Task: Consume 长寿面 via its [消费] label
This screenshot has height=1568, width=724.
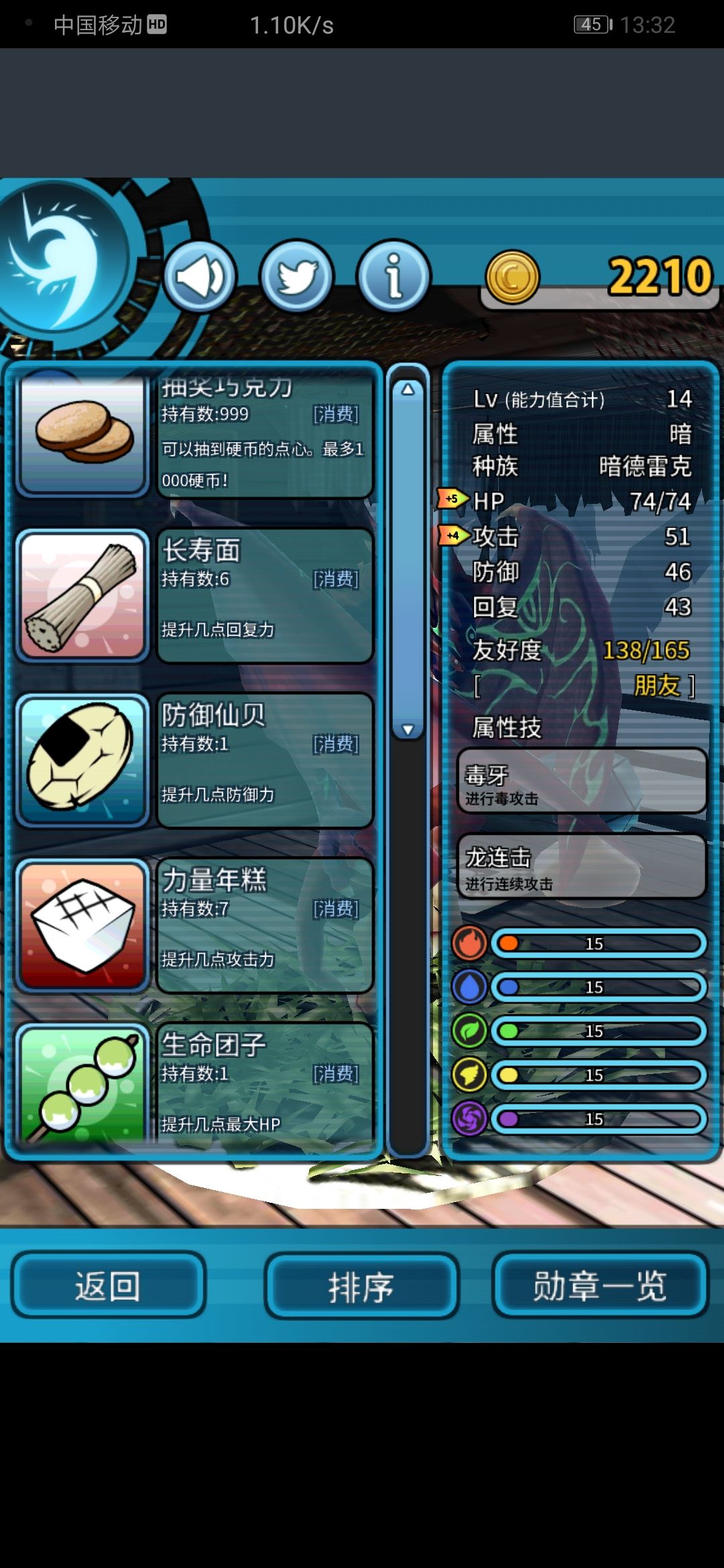Action: click(x=336, y=579)
